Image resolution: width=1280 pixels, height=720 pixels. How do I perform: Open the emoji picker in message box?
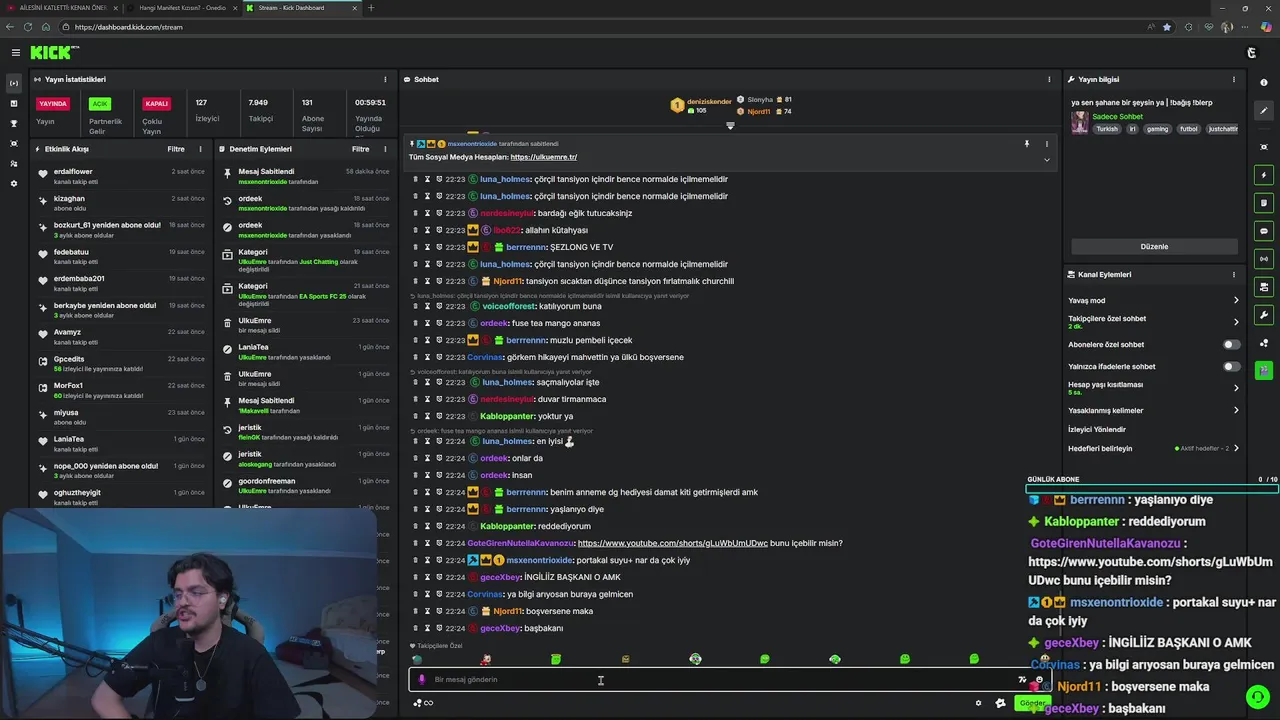1039,680
